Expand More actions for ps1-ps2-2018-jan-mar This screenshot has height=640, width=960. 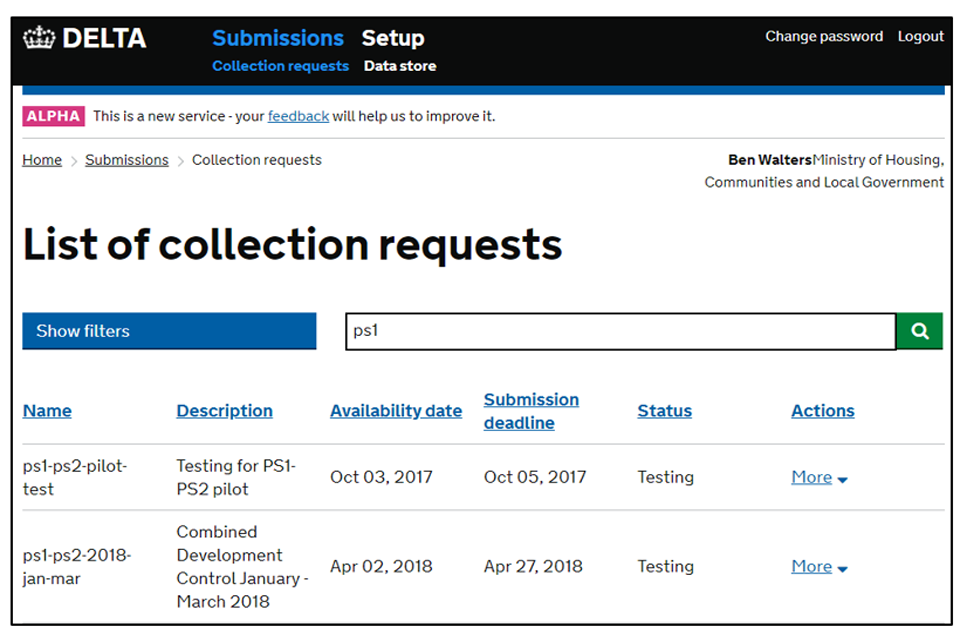[x=819, y=567]
